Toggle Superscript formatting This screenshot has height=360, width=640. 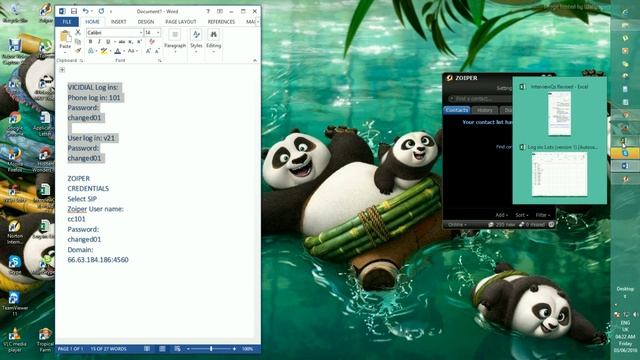139,42
